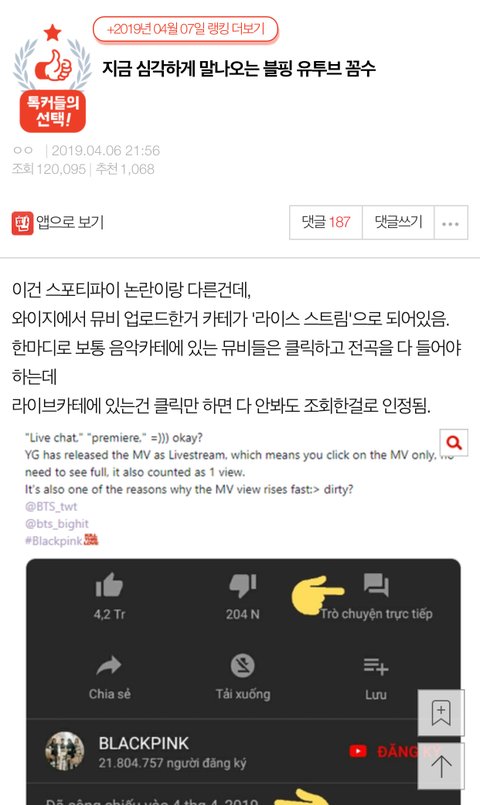
Task: Click the Chia sẻ share arrow
Action: [109, 666]
